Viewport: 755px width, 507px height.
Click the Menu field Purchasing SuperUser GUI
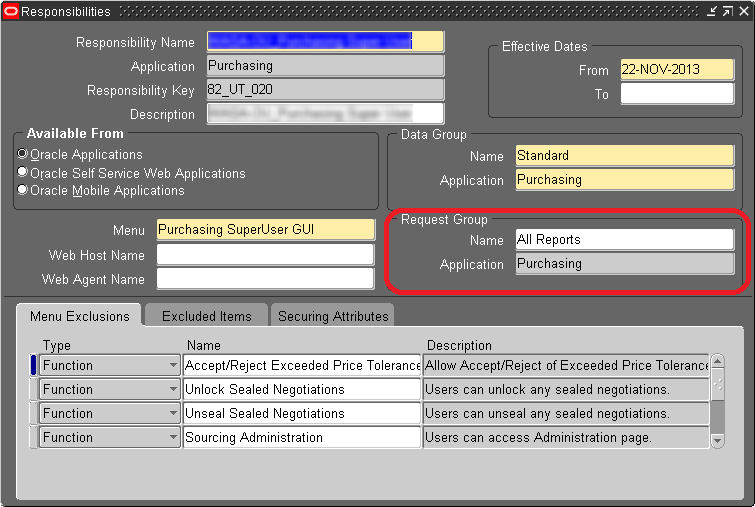[266, 229]
